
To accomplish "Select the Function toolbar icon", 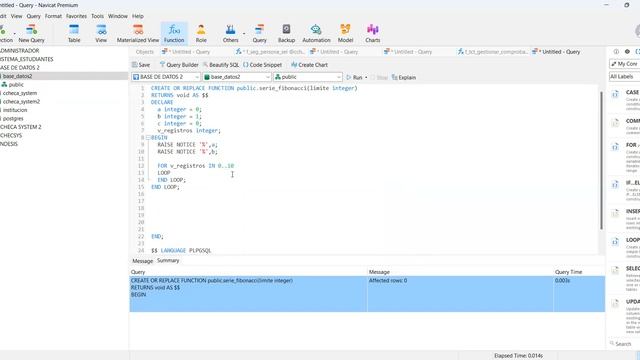I will click(174, 33).
